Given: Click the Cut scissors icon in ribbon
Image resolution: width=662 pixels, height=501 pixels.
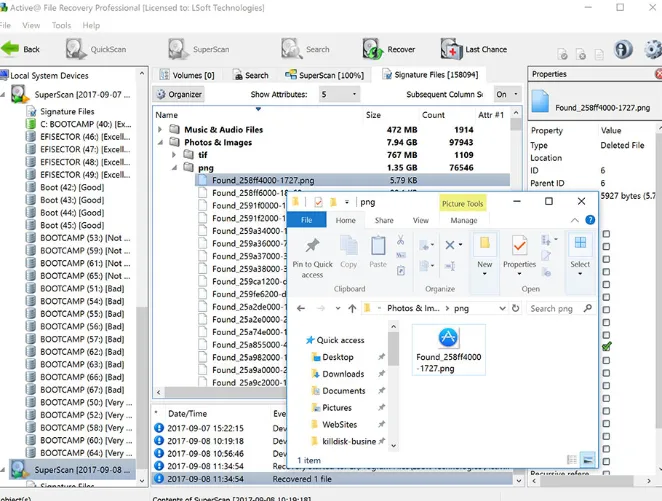Looking at the screenshot, I should pyautogui.click(x=400, y=240).
